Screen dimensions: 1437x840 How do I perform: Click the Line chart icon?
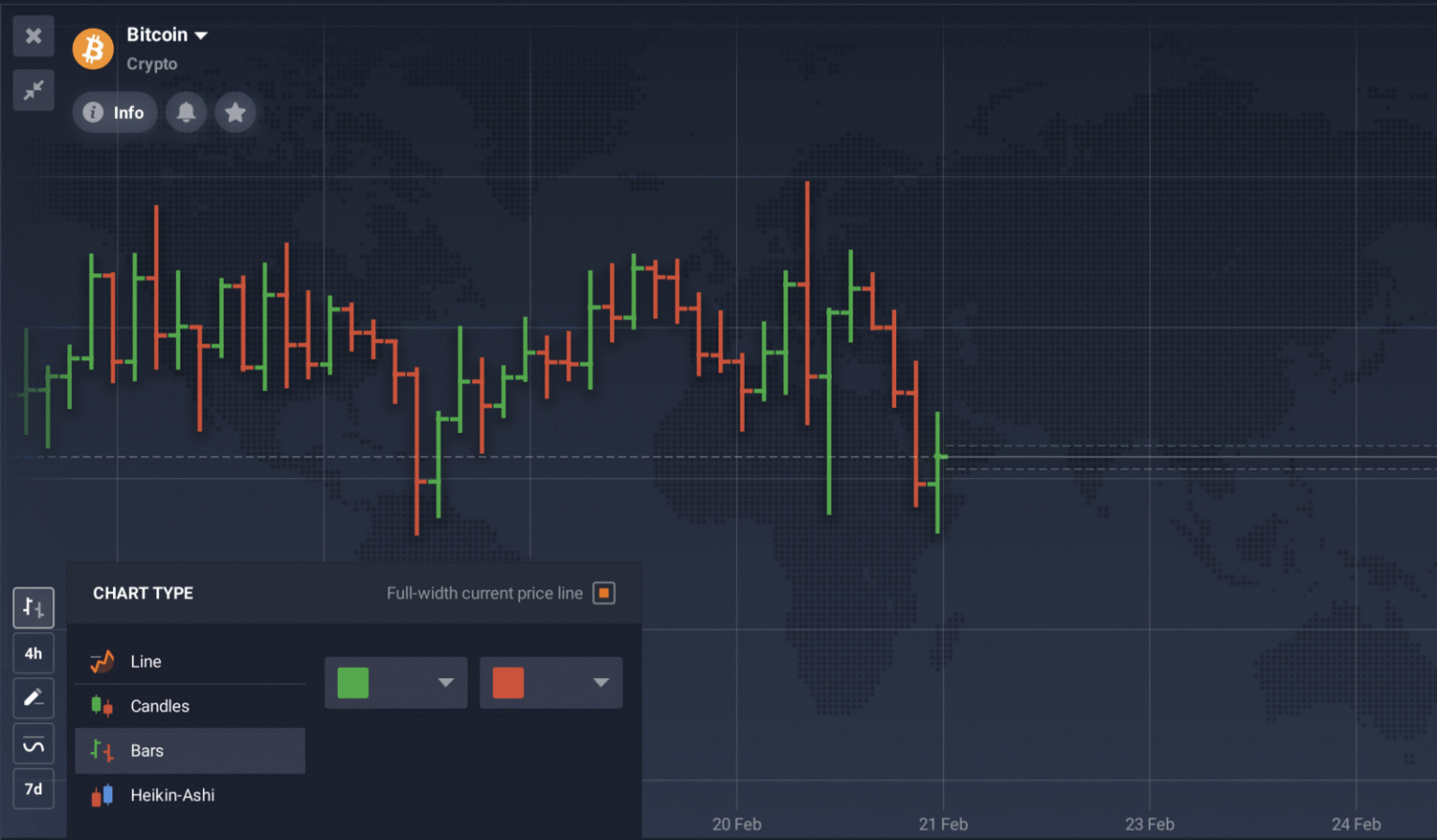[102, 661]
